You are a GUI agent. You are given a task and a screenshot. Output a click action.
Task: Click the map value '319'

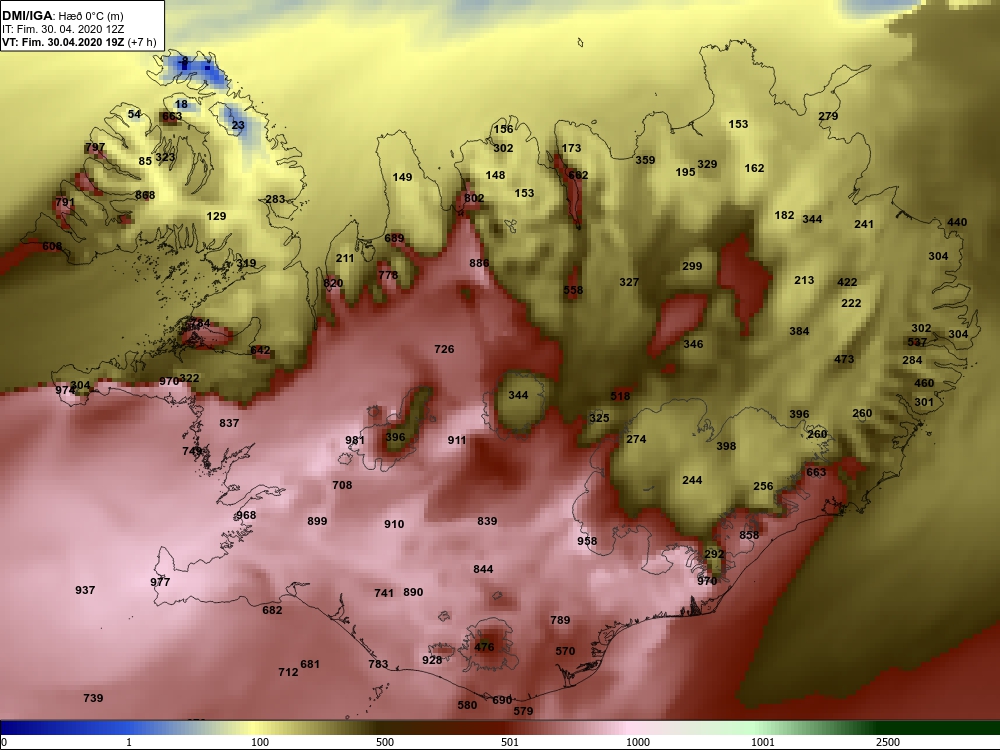pyautogui.click(x=246, y=263)
